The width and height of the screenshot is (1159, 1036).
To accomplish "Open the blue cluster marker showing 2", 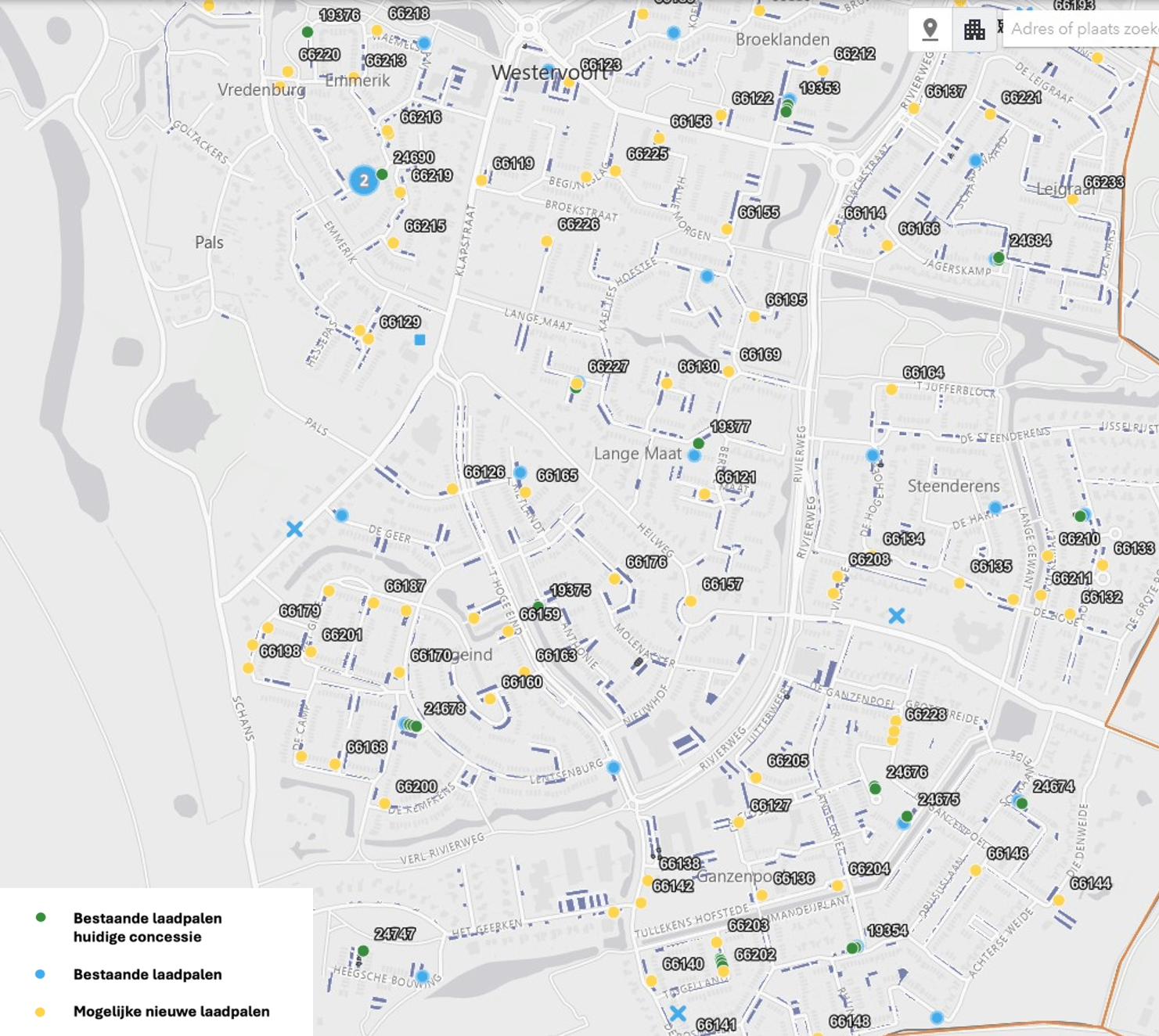I will click(x=363, y=180).
